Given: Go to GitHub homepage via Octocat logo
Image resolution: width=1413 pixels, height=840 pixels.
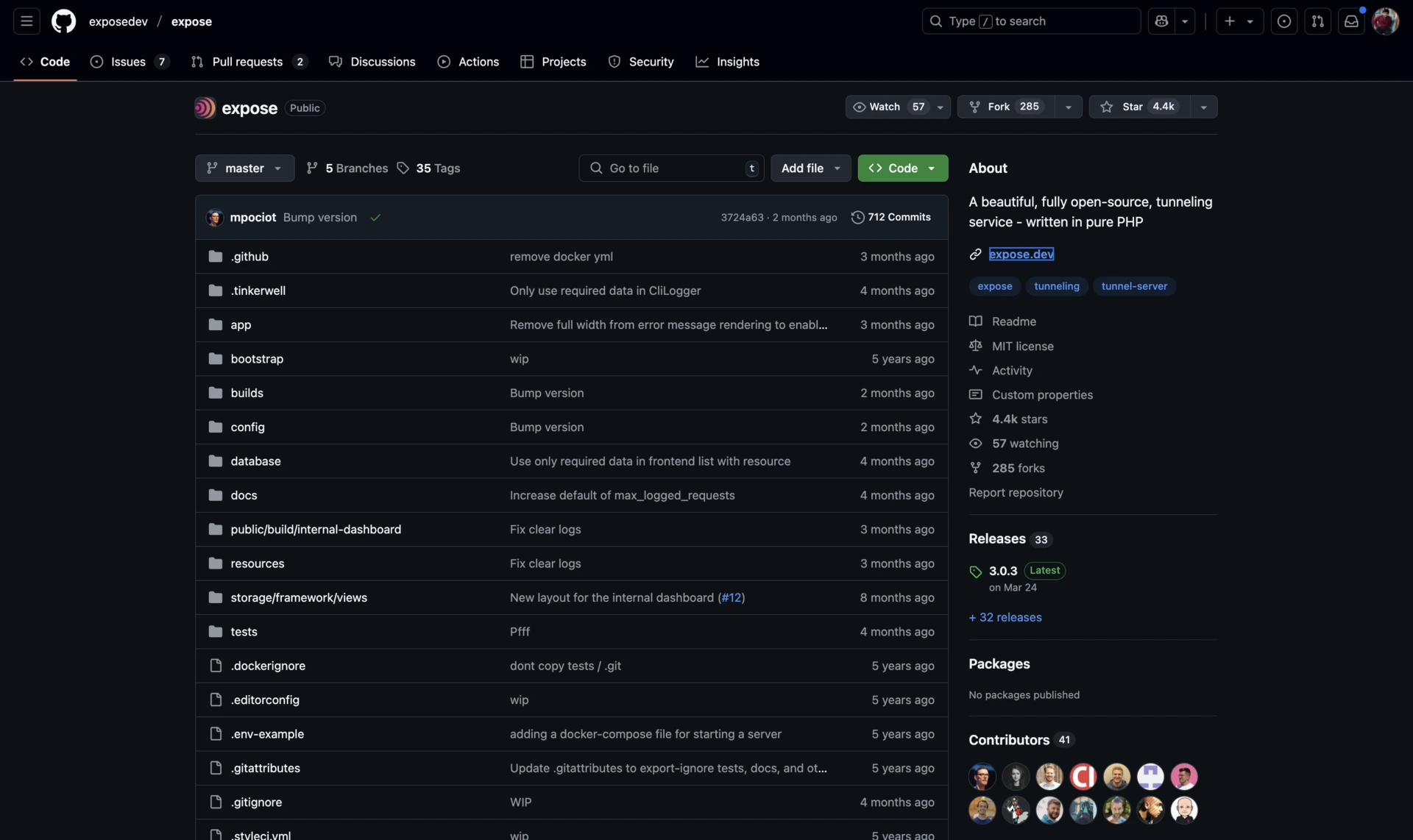Looking at the screenshot, I should click(64, 21).
